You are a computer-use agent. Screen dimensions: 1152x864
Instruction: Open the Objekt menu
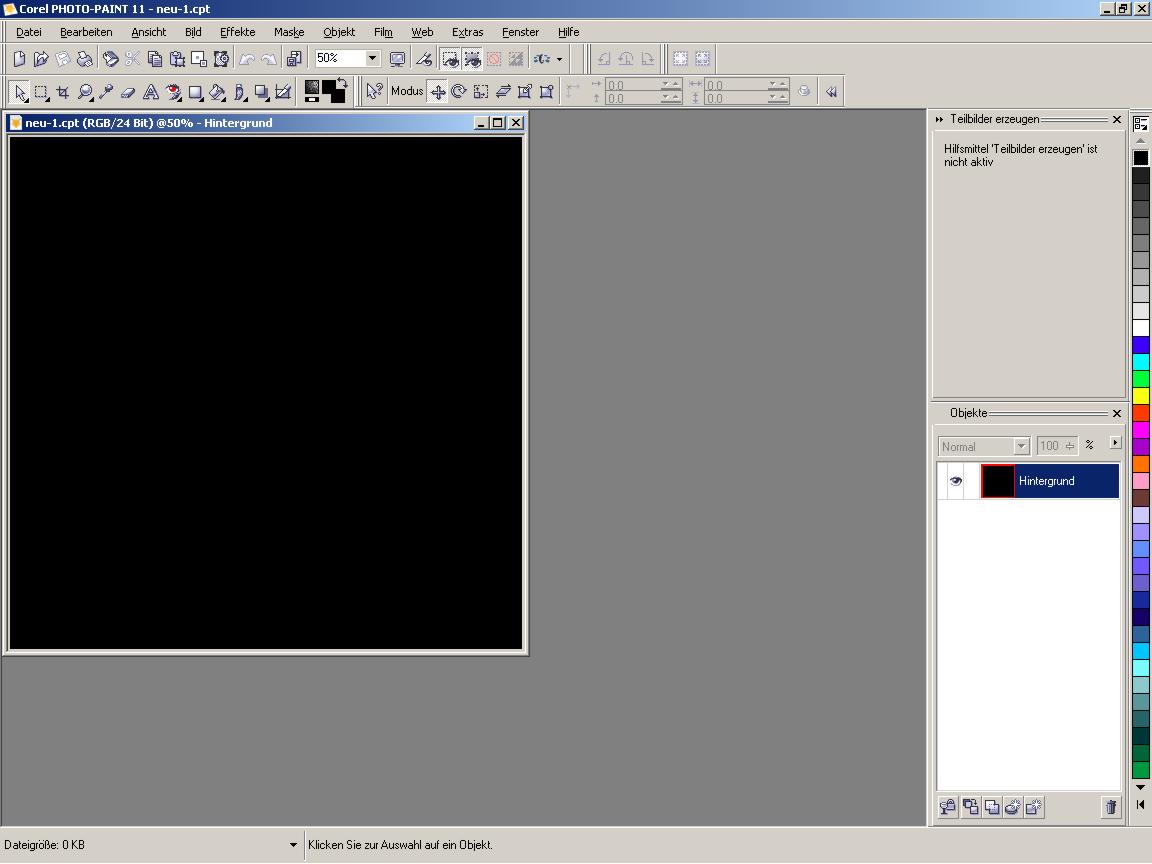(x=339, y=32)
